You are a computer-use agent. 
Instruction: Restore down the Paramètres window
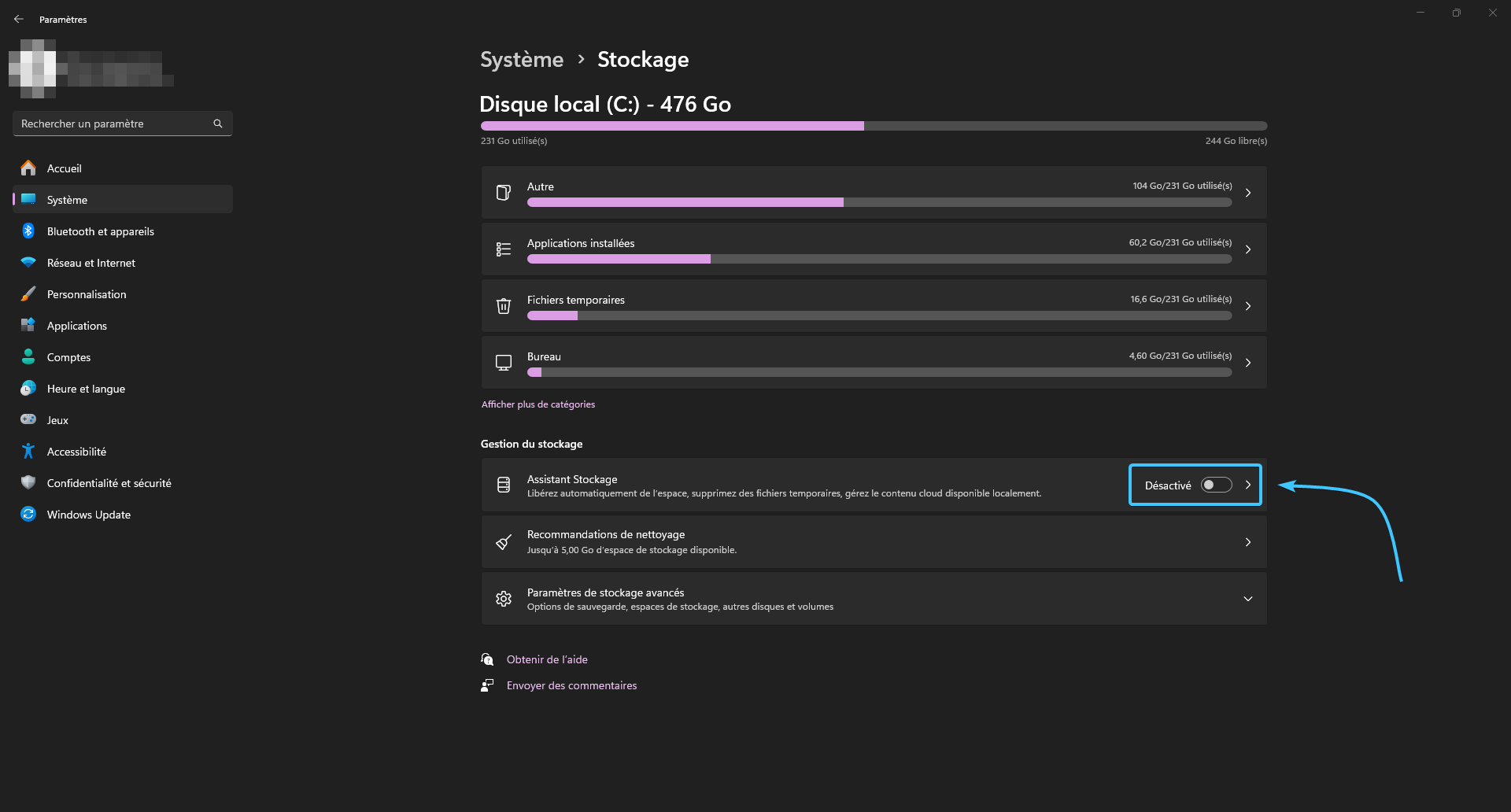pyautogui.click(x=1456, y=13)
